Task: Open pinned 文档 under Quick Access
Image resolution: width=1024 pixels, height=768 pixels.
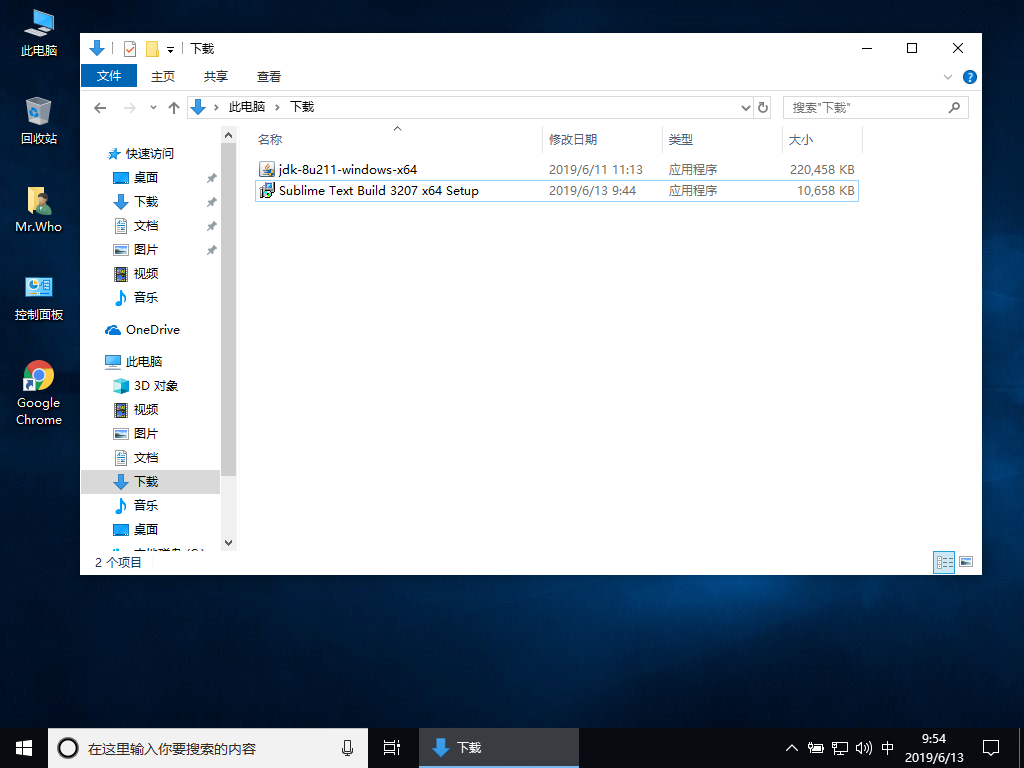Action: (x=146, y=226)
